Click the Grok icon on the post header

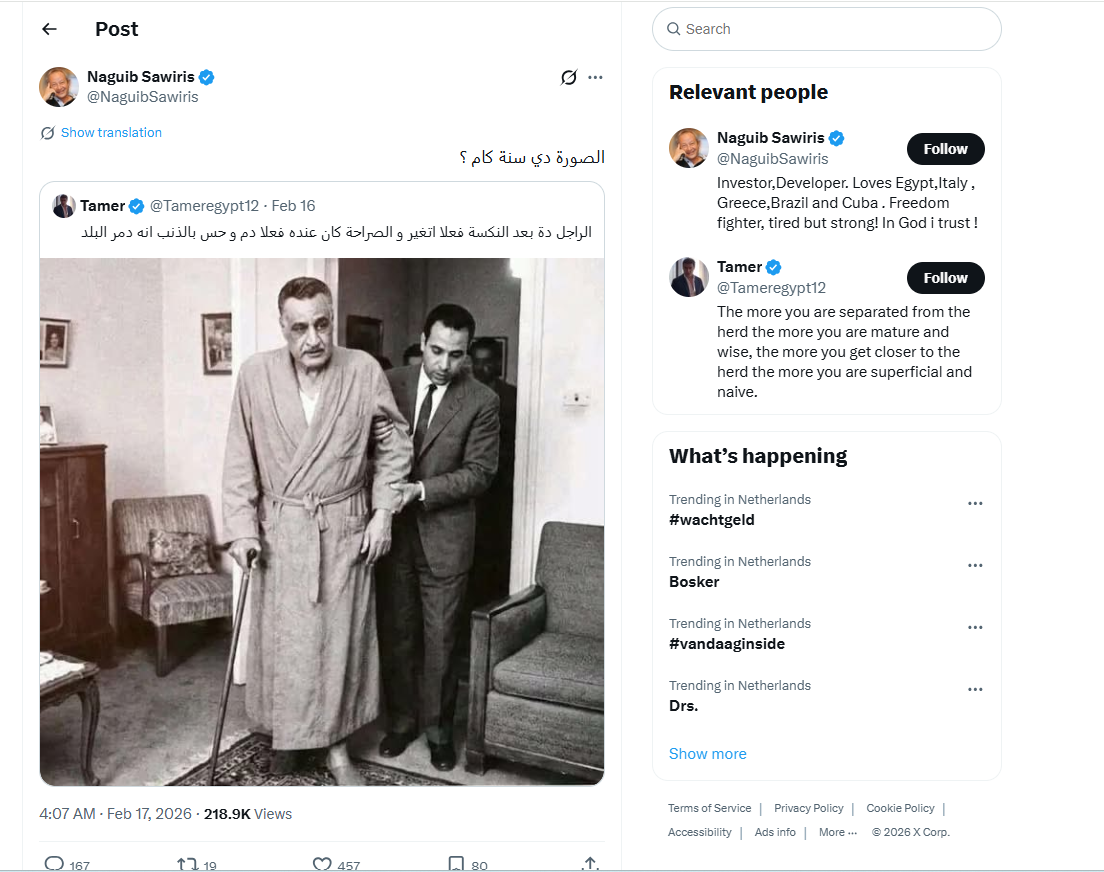[569, 77]
